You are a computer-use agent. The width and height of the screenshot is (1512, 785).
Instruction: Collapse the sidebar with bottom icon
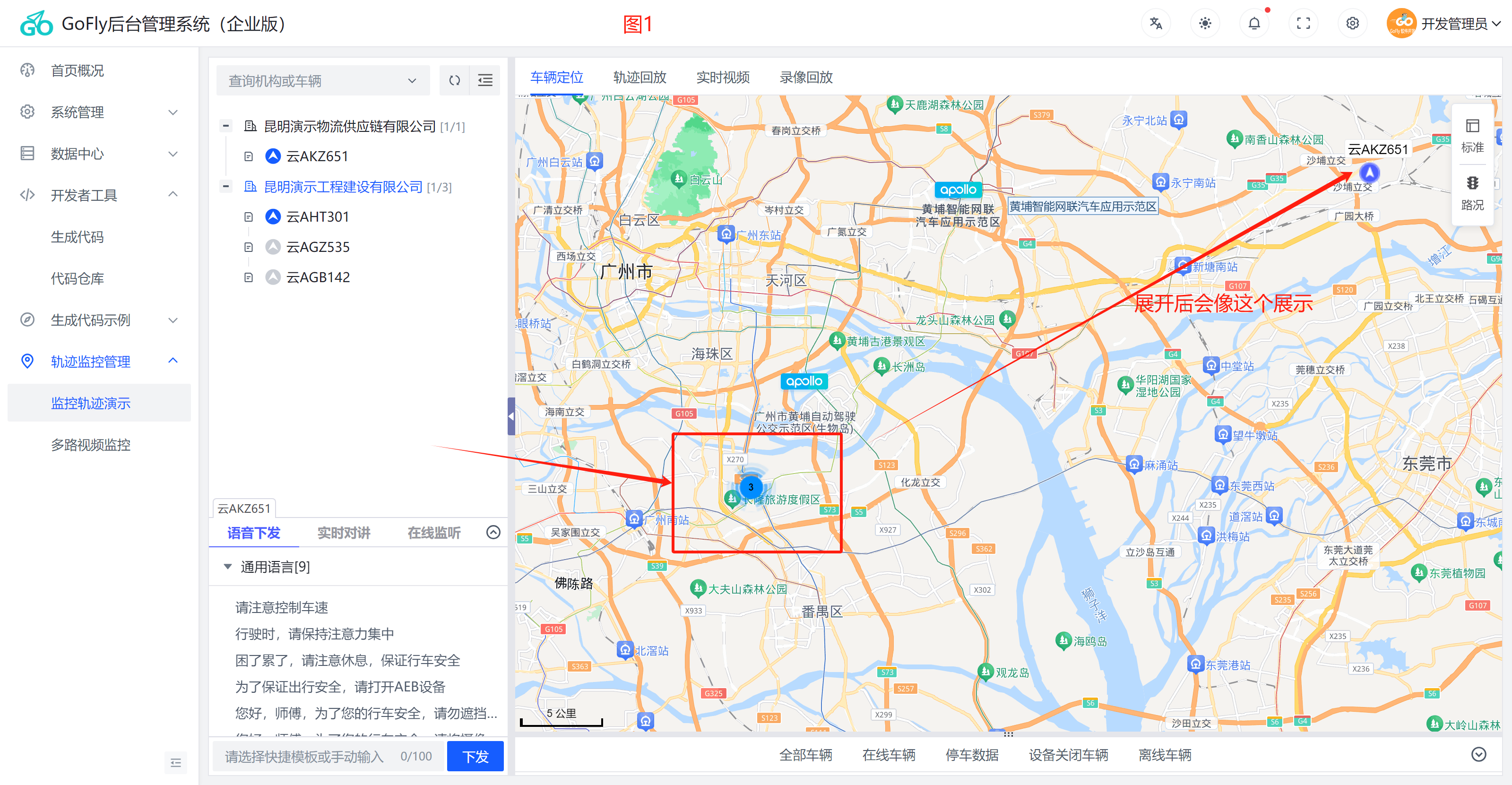(175, 762)
